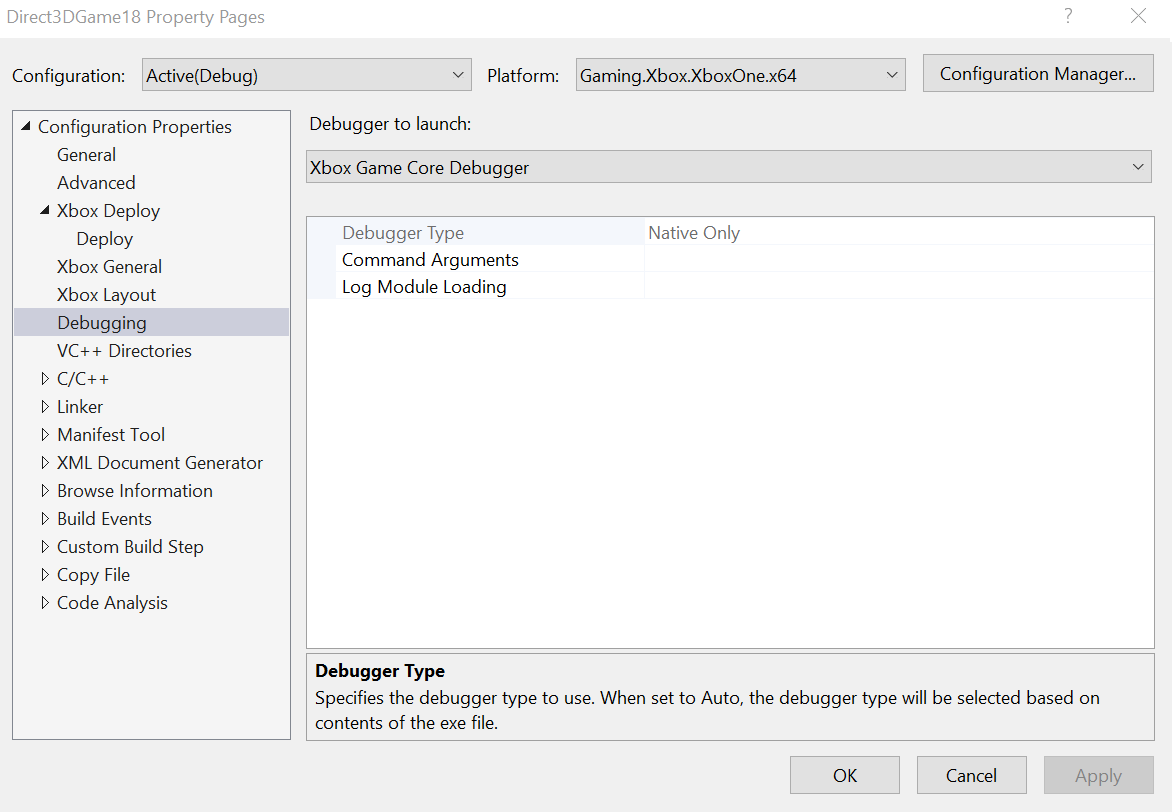Click the help question mark icon
1172x812 pixels.
coord(1068,16)
